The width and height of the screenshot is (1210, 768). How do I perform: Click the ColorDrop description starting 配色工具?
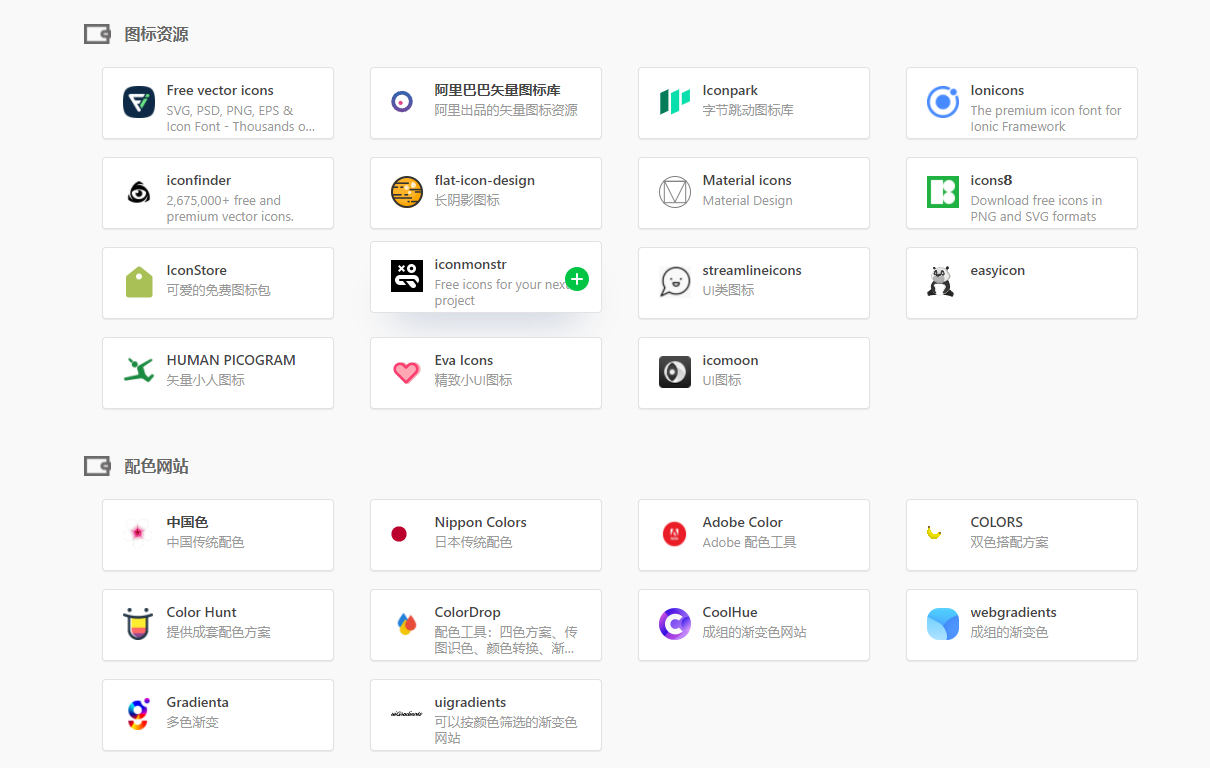(506, 640)
